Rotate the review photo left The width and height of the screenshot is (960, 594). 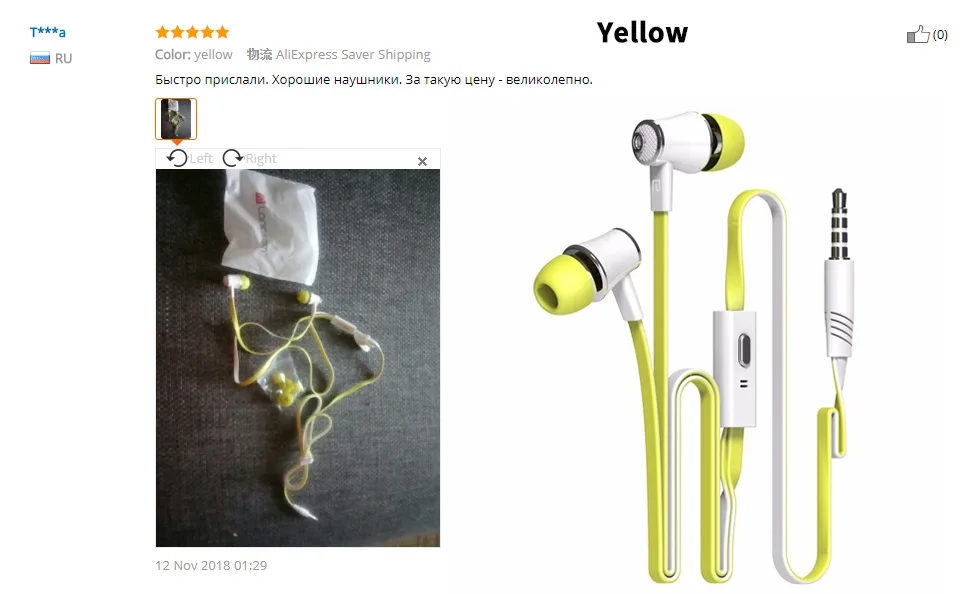(x=177, y=158)
